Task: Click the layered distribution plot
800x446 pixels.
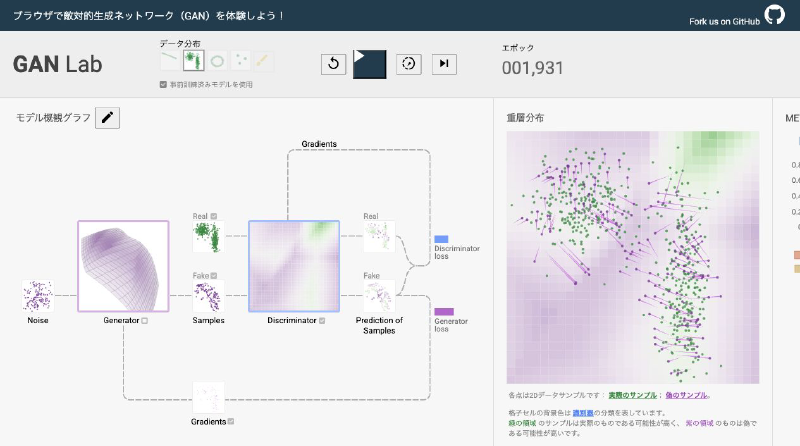Action: (x=633, y=257)
